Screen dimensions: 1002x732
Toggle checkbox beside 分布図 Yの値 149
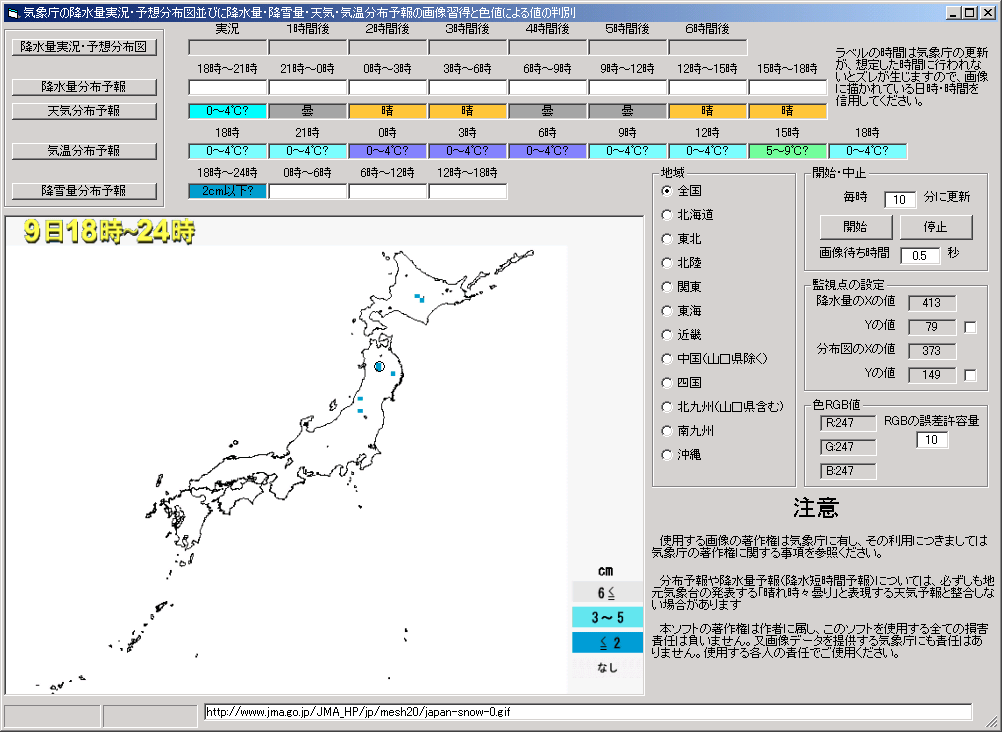coord(970,375)
